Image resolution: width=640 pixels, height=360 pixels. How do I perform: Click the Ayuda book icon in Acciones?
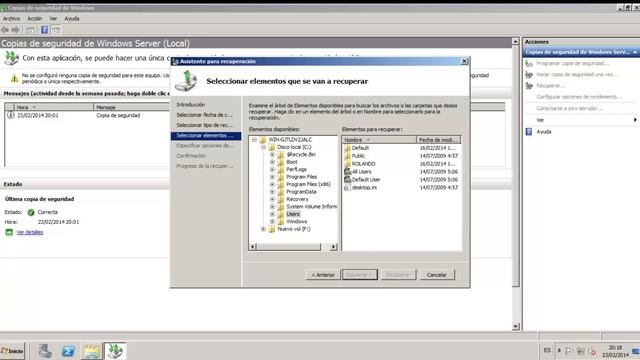(529, 131)
